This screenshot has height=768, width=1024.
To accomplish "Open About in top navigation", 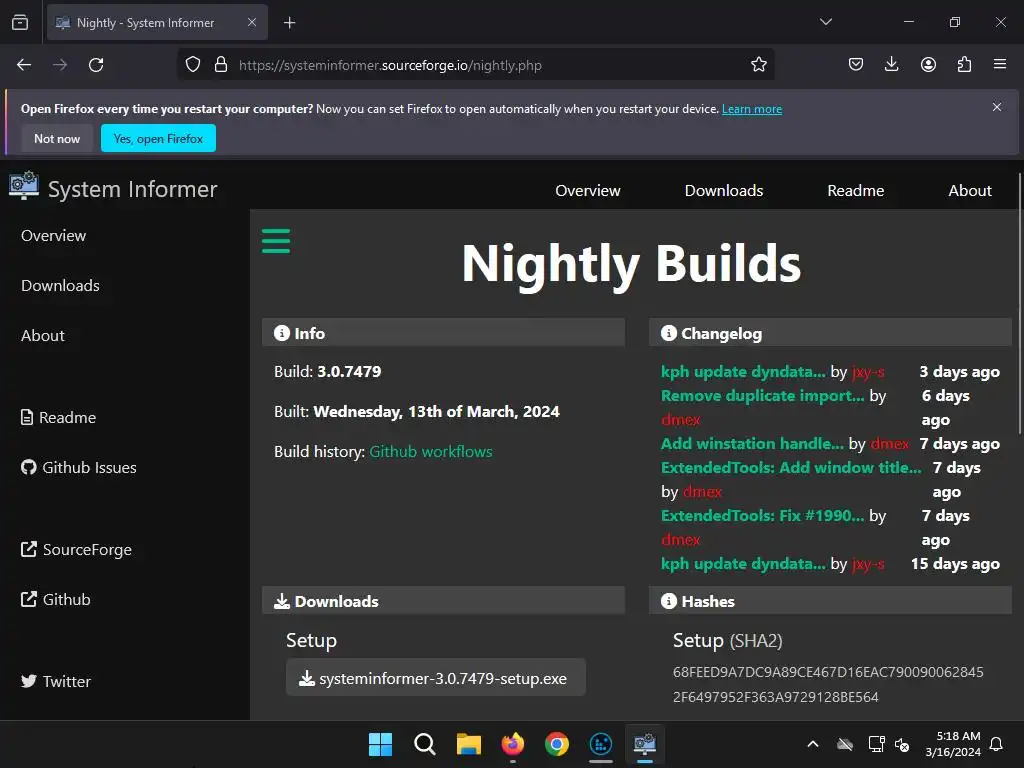I will pos(970,191).
